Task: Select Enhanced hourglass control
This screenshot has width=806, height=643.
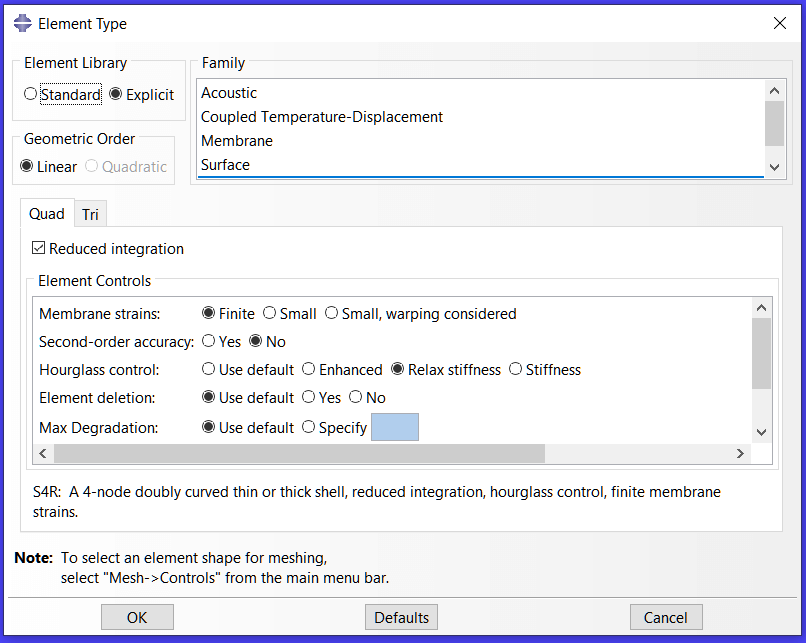Action: [311, 369]
